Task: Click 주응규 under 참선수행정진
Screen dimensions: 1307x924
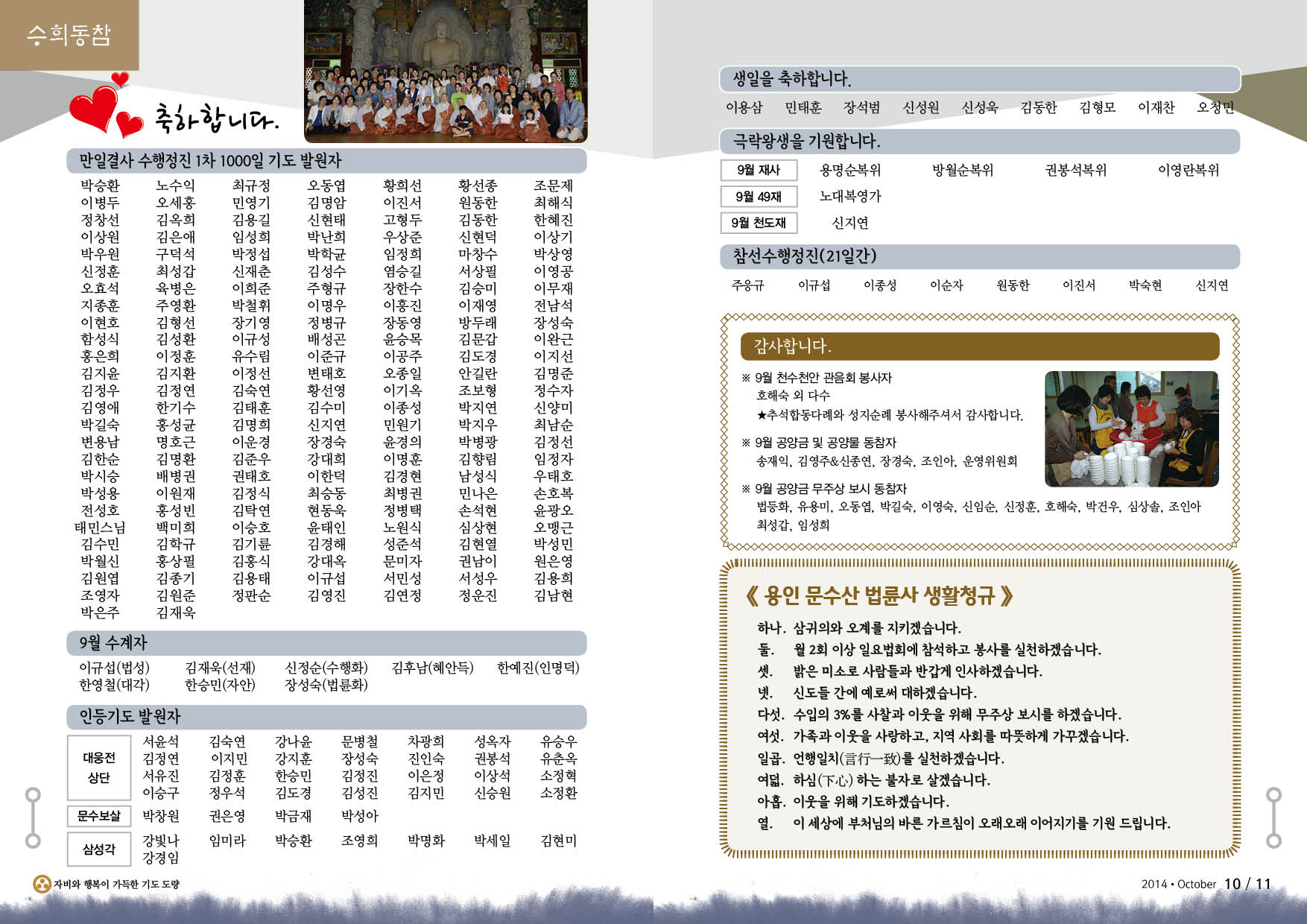Action: (747, 285)
